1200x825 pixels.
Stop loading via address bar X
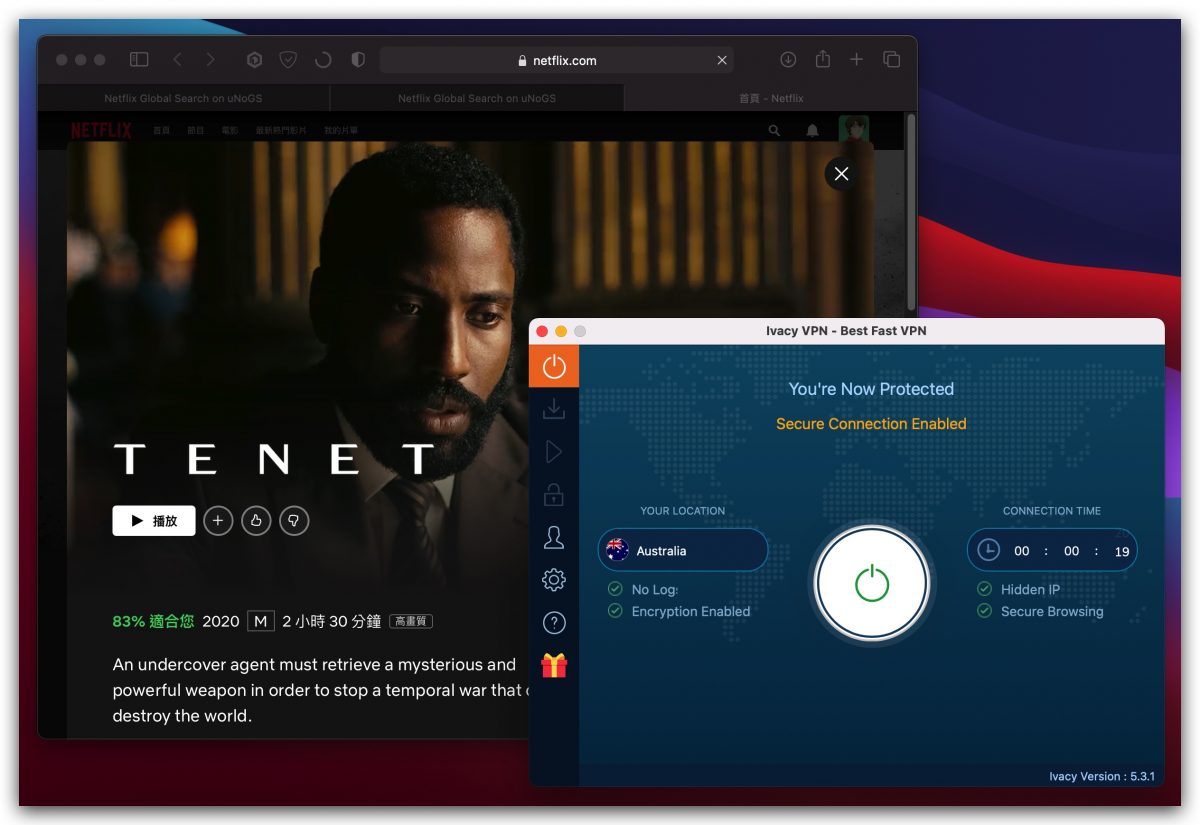click(722, 60)
